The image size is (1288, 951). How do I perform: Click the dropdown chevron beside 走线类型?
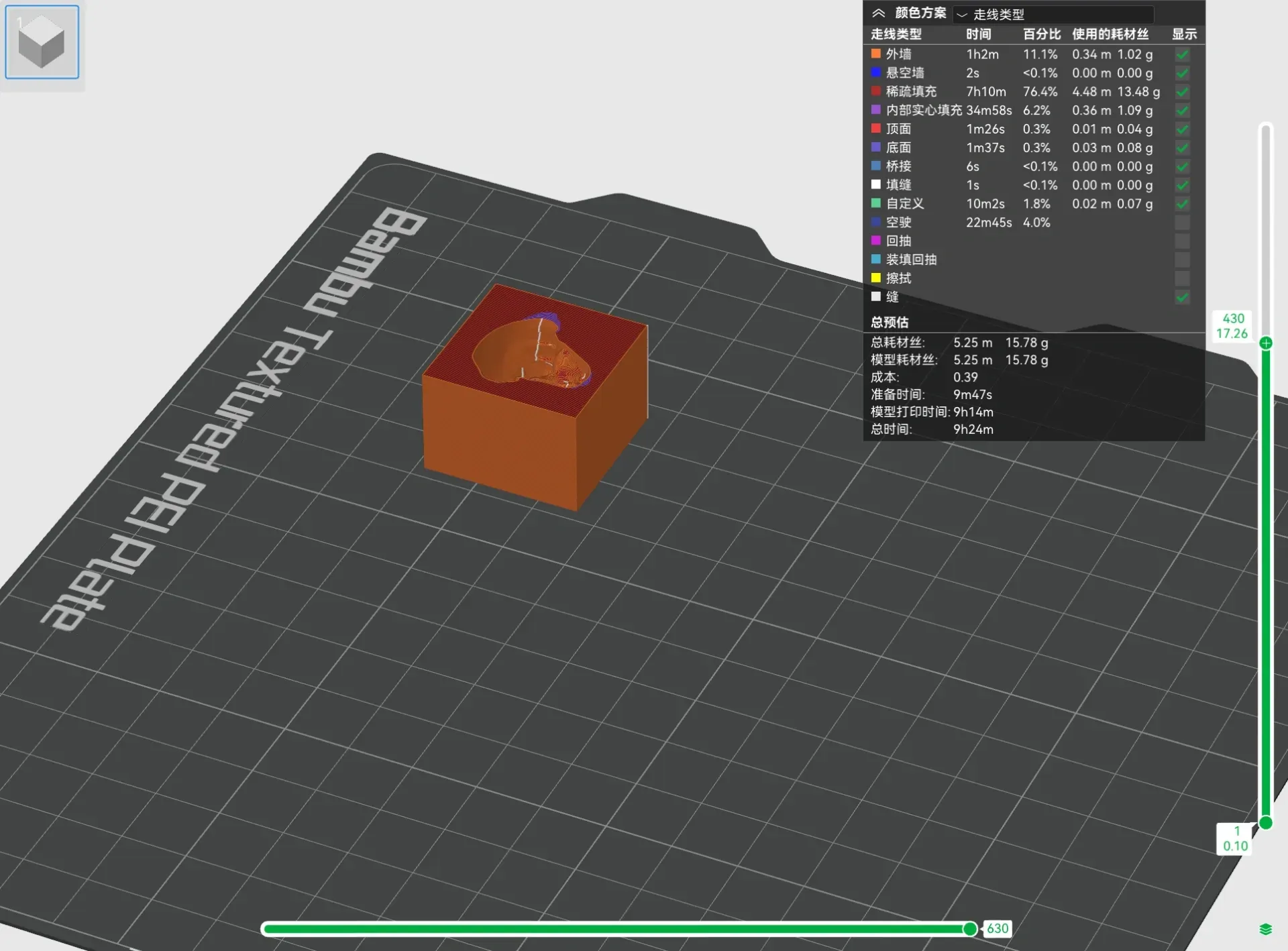[962, 14]
